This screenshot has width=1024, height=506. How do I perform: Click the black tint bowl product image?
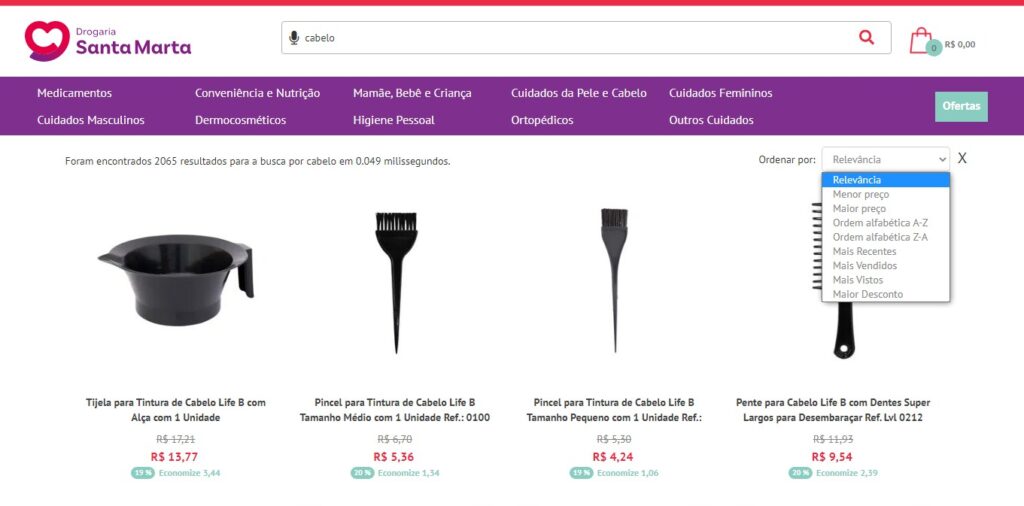click(176, 279)
